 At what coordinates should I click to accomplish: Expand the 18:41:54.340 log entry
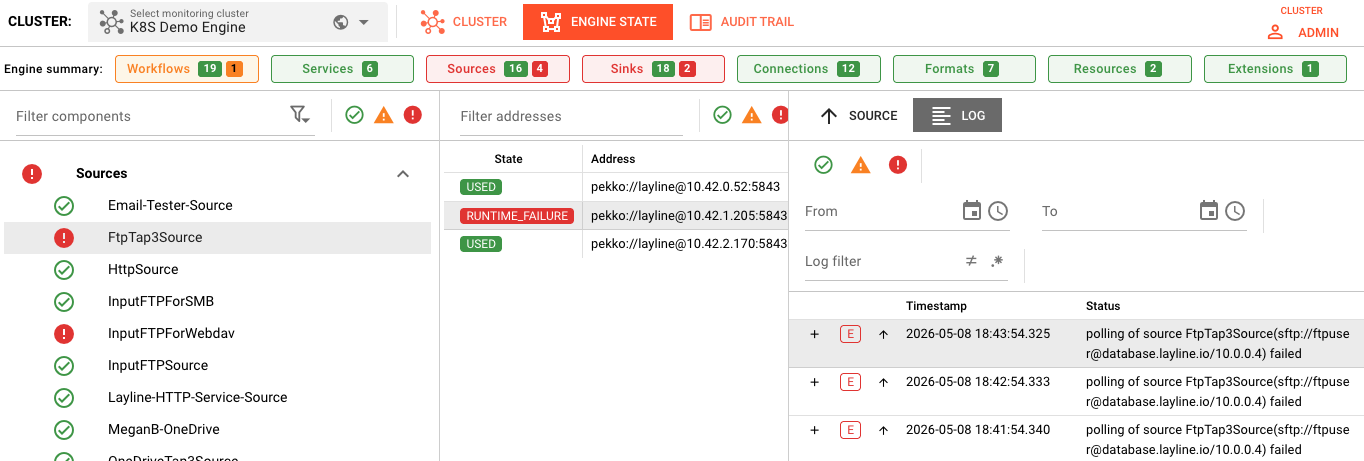[814, 430]
